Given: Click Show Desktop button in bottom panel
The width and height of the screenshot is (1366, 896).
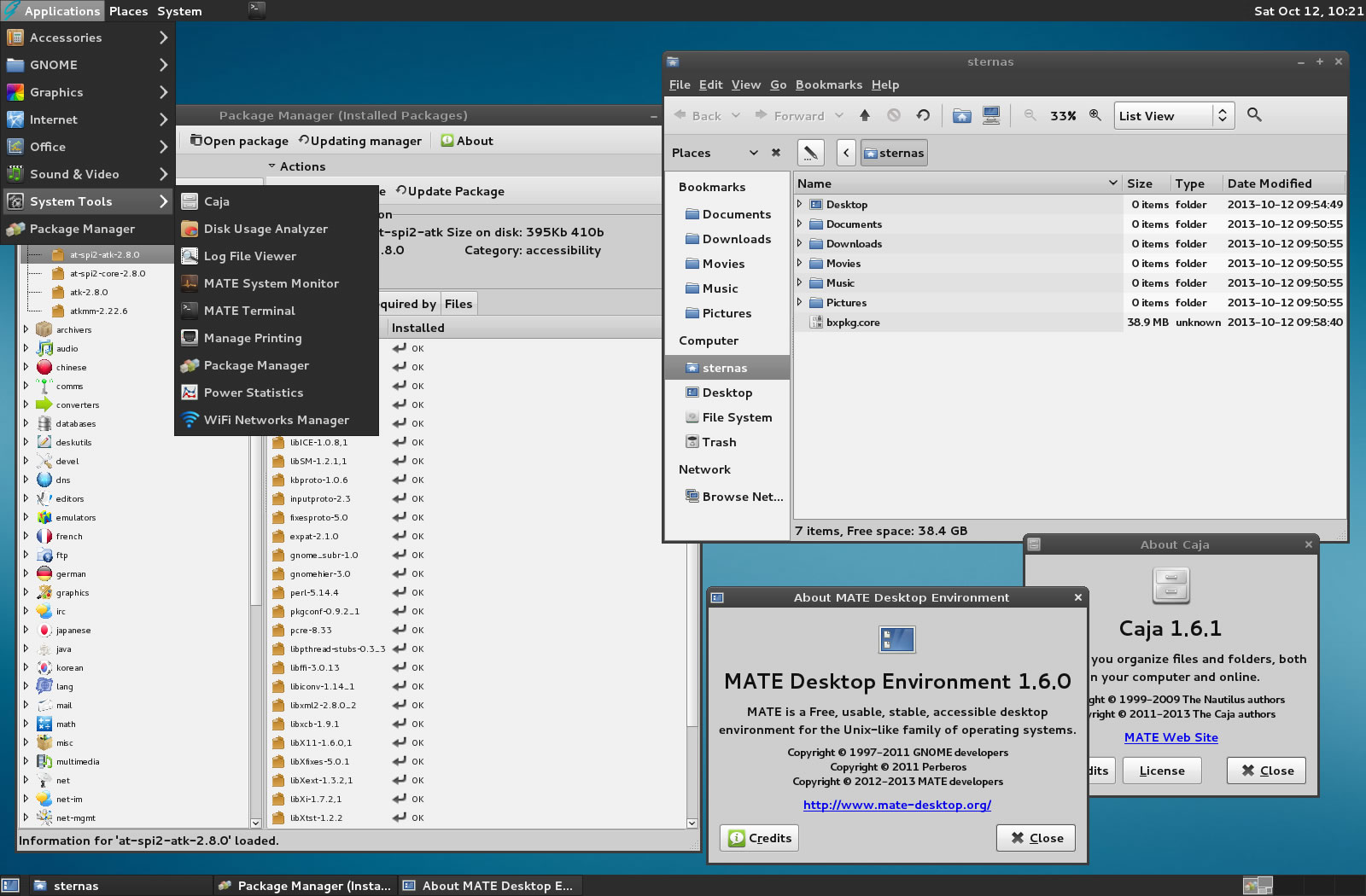Looking at the screenshot, I should click(10, 886).
